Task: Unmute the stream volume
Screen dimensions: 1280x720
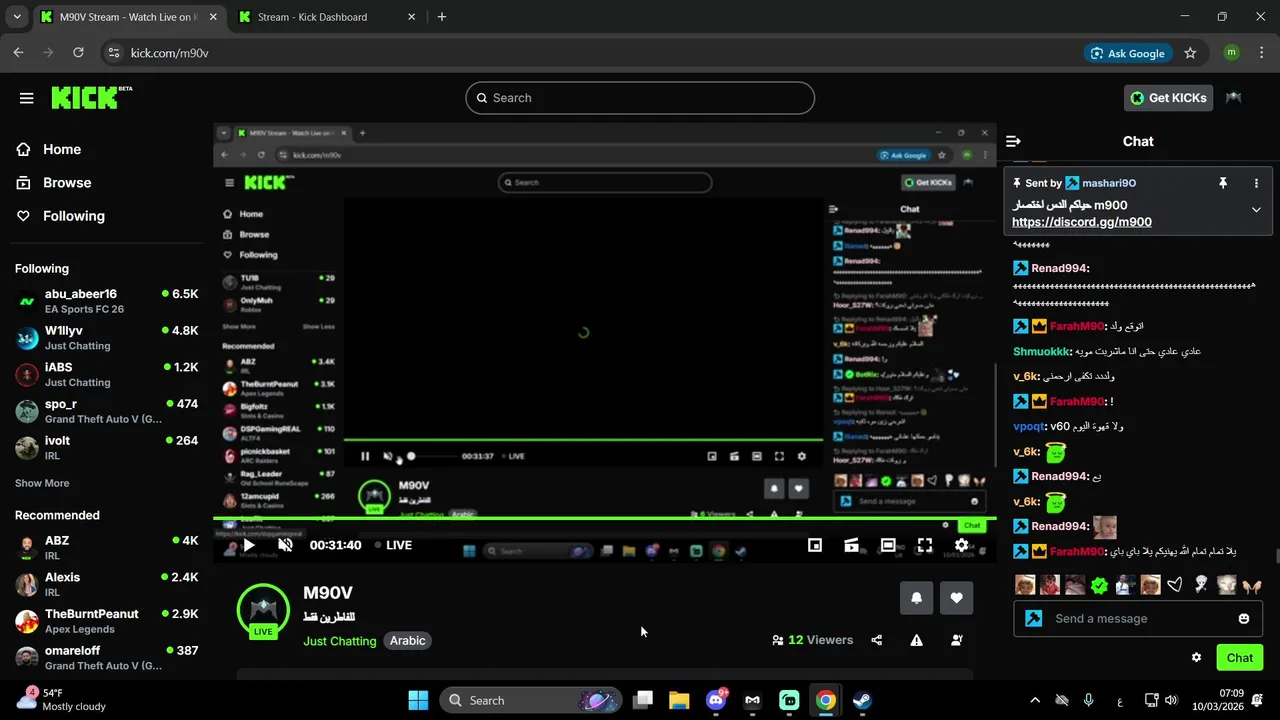Action: click(x=285, y=545)
